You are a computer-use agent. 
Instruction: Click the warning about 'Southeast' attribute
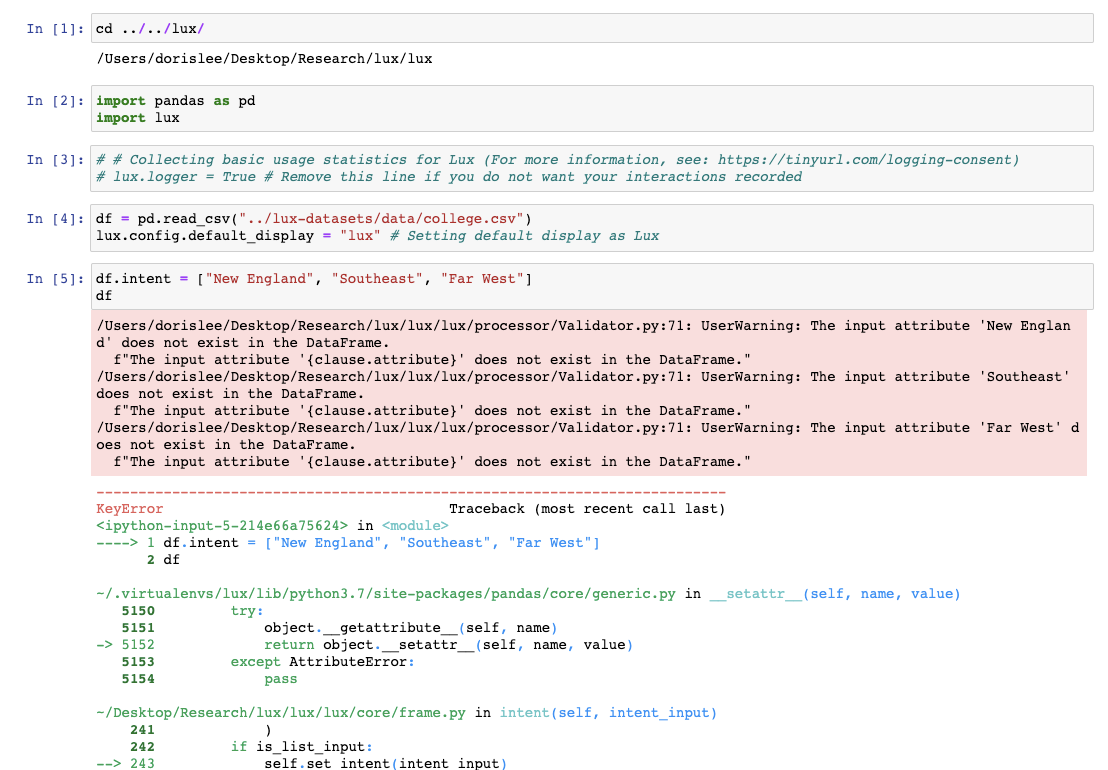583,385
